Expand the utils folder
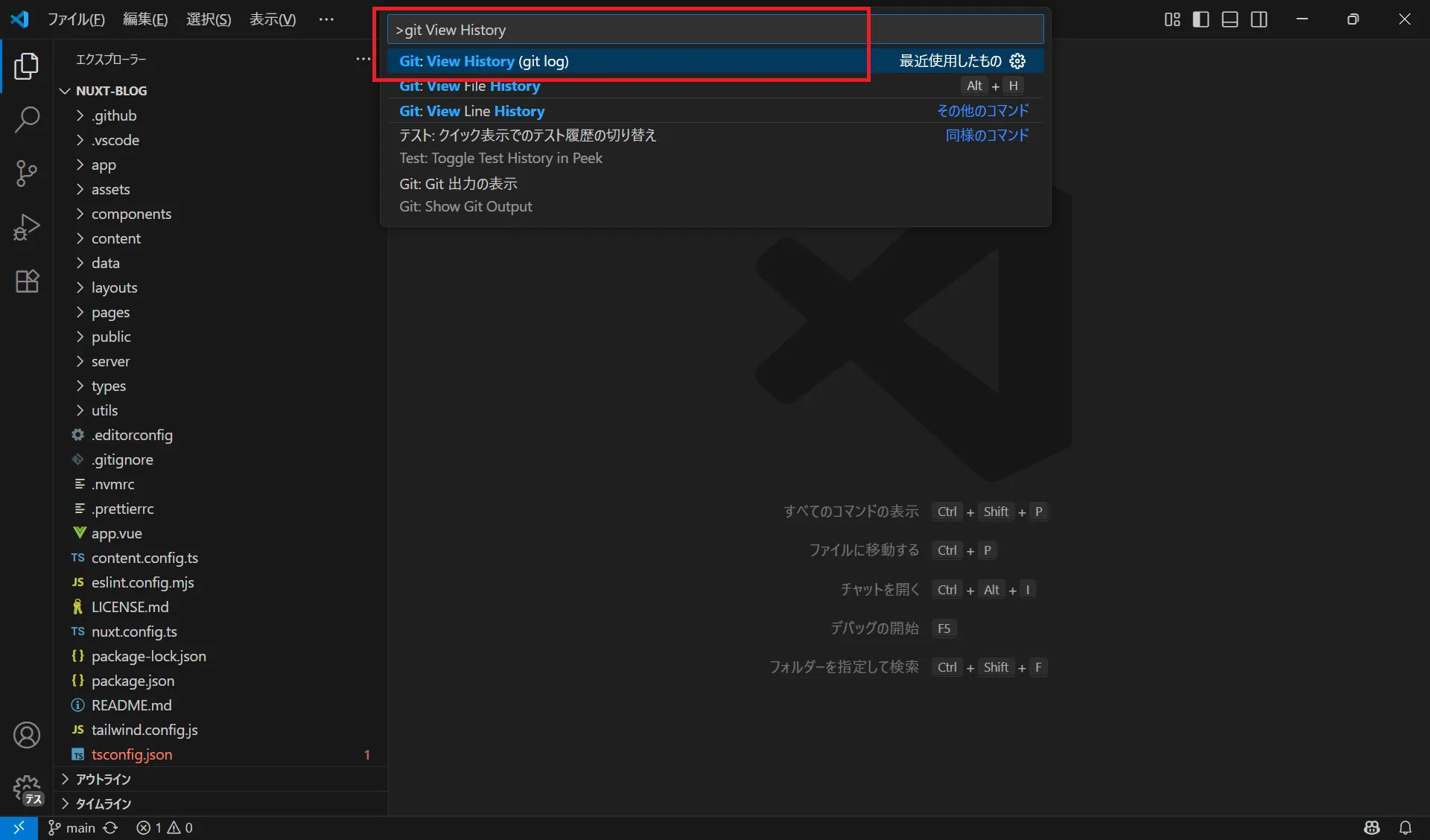The width and height of the screenshot is (1430, 840). coord(220,410)
